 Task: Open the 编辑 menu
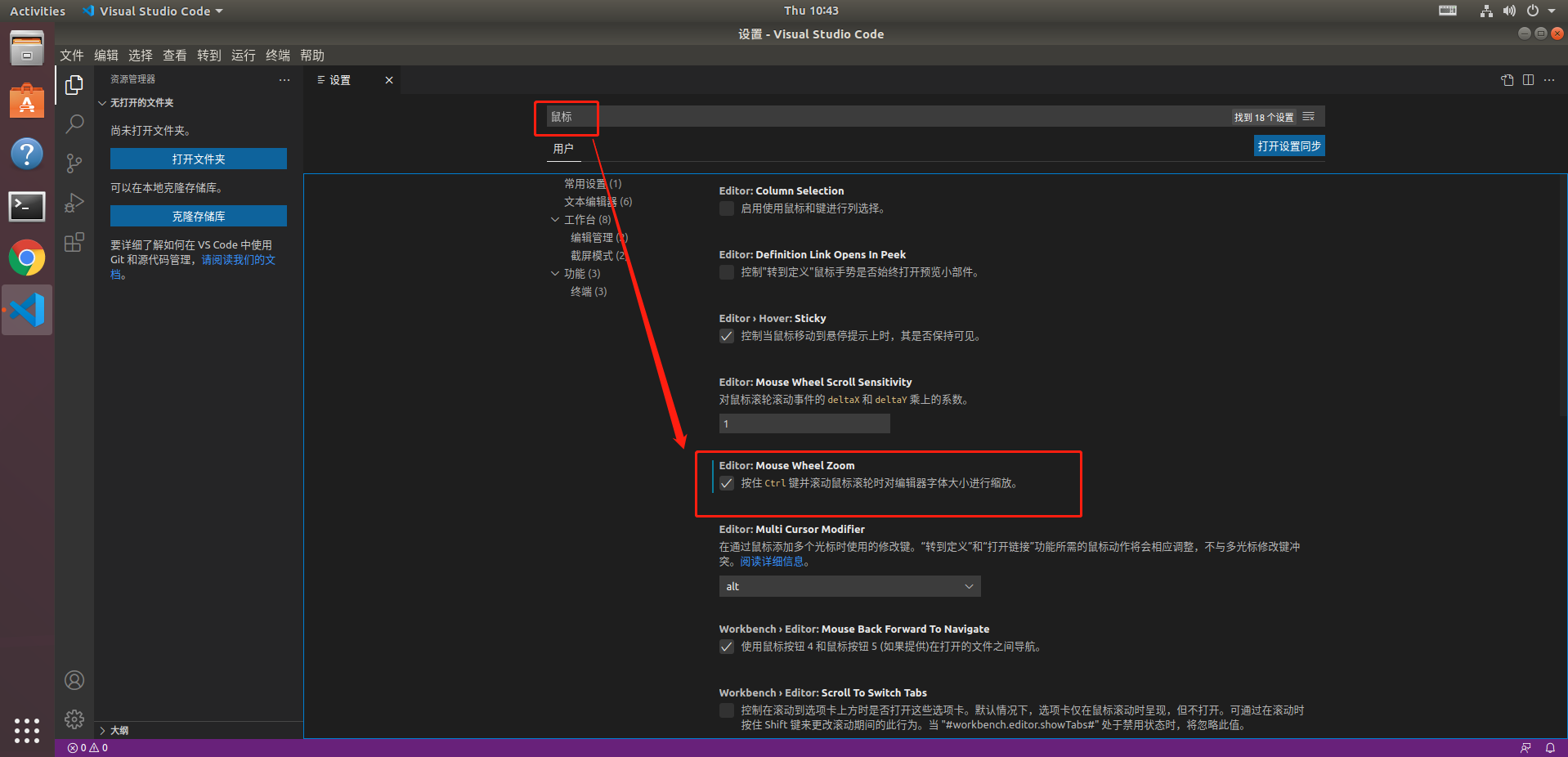coord(106,56)
